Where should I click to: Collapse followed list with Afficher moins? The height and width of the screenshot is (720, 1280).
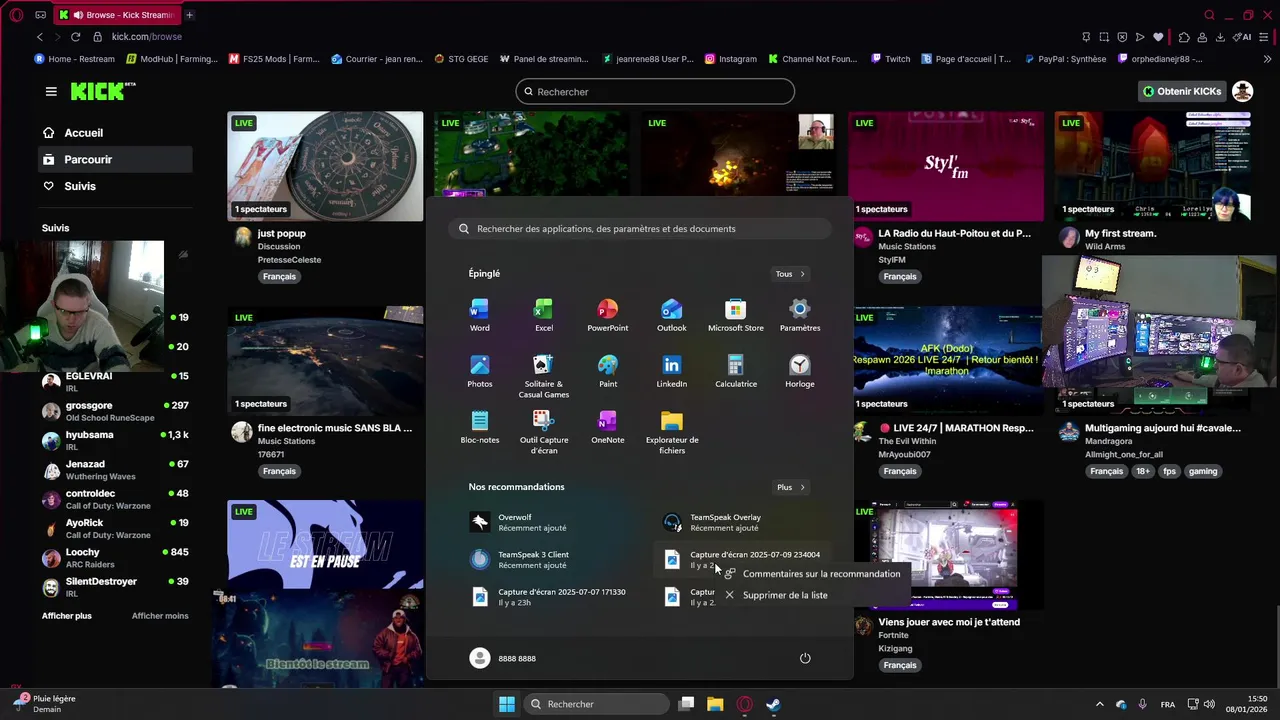click(160, 616)
